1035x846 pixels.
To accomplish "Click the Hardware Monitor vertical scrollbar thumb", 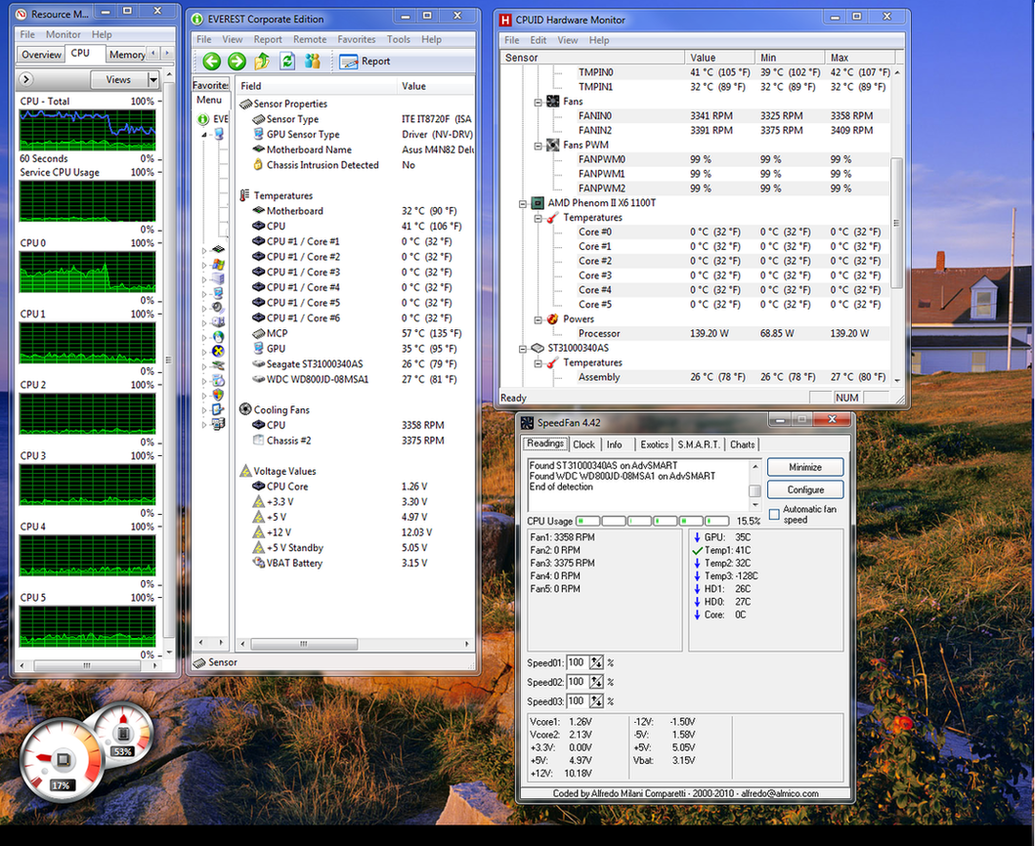I will 896,223.
